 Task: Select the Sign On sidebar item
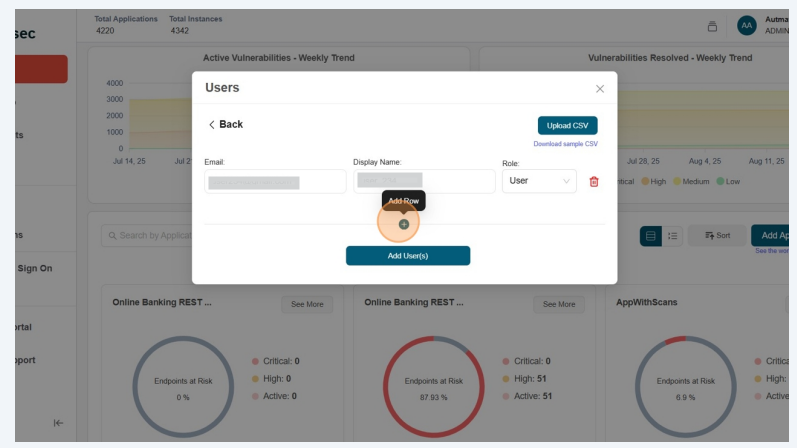(35, 268)
